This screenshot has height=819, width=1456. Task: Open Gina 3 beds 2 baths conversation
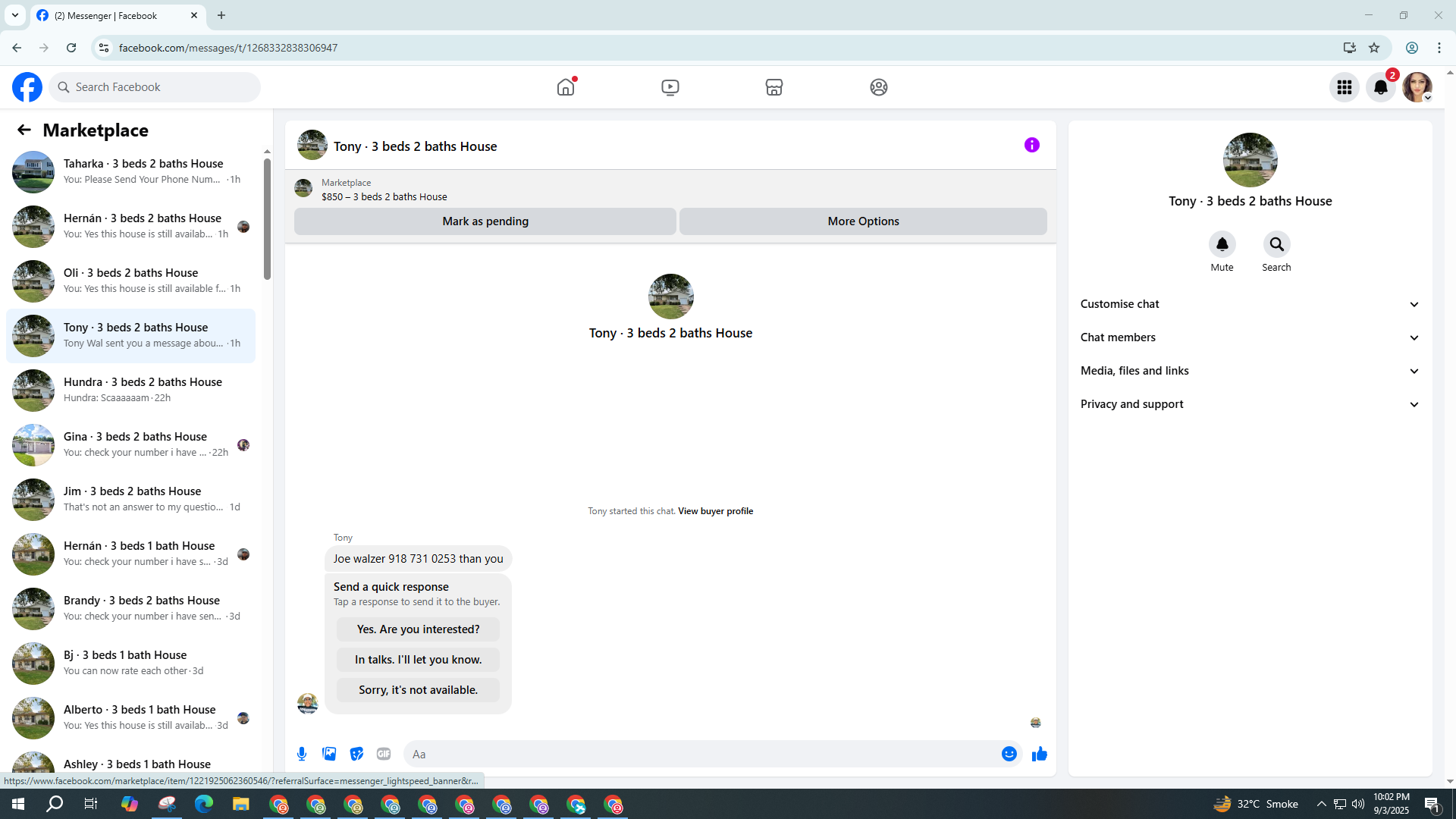[x=130, y=445]
